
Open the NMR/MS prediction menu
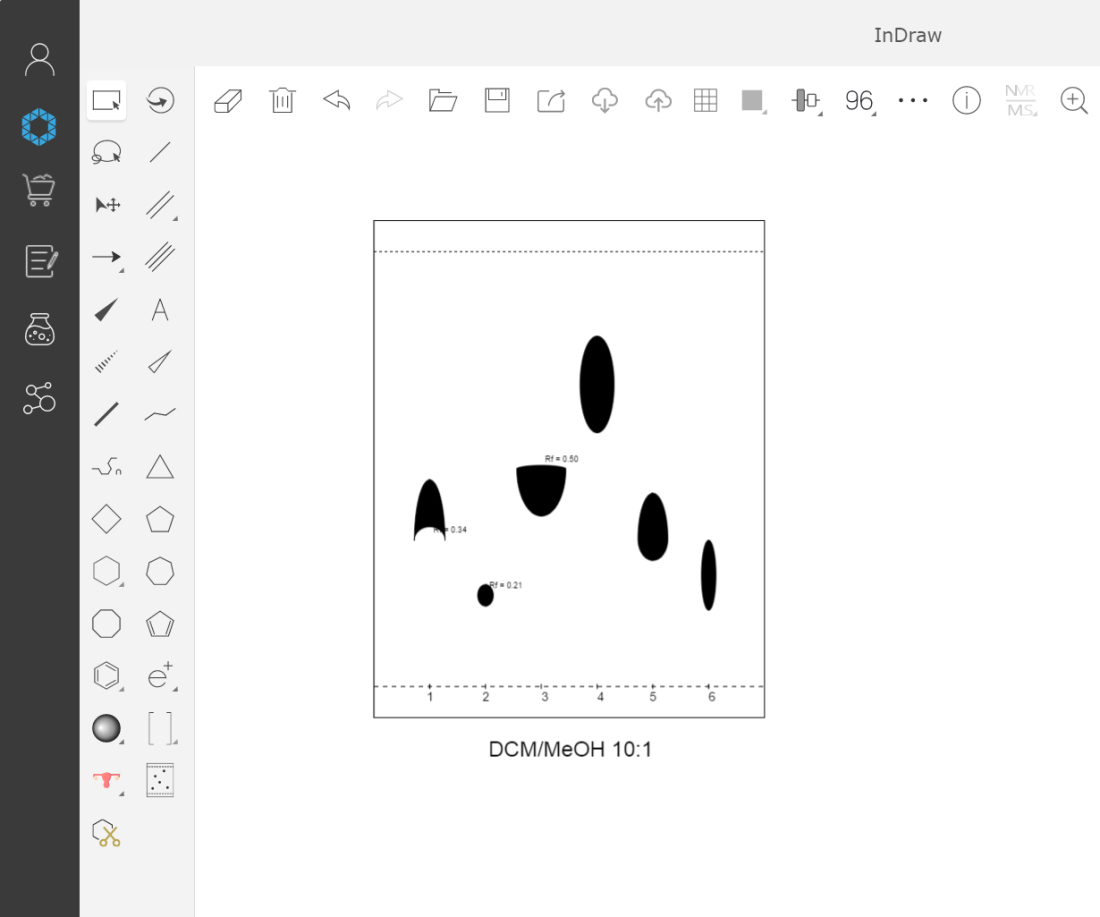tap(1019, 100)
